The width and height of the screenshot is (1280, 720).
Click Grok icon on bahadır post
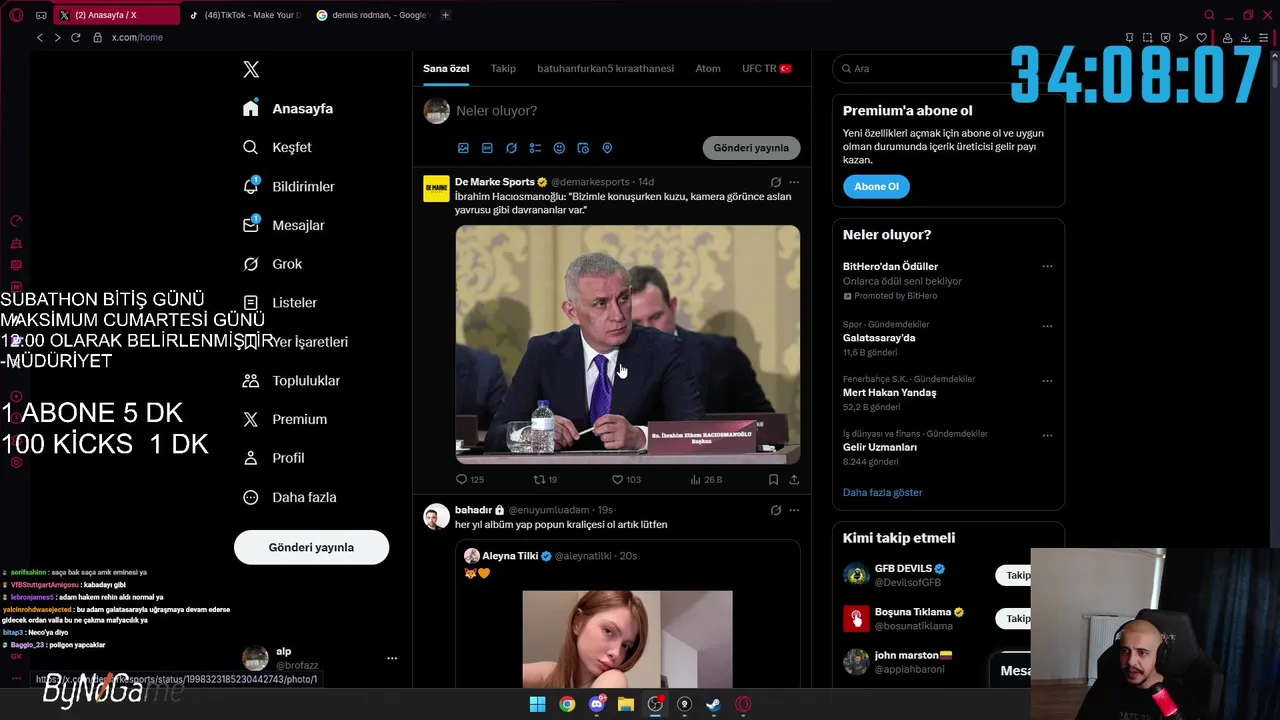(x=775, y=510)
